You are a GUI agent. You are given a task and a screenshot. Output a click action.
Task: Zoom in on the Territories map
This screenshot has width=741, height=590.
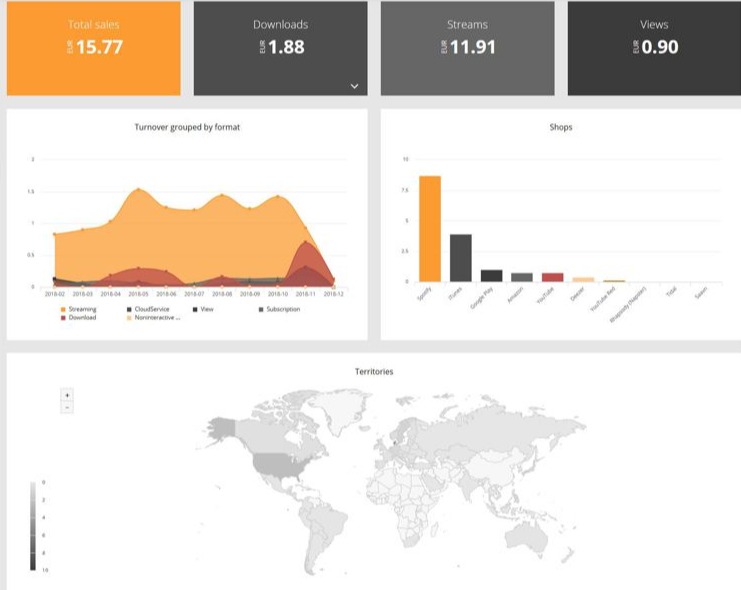coord(67,395)
